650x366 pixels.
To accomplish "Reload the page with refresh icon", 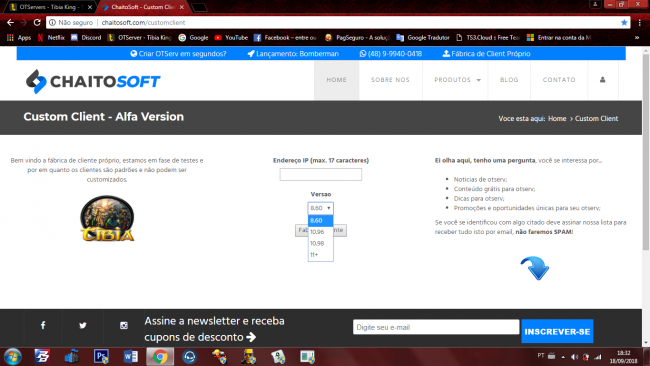I will 37,22.
